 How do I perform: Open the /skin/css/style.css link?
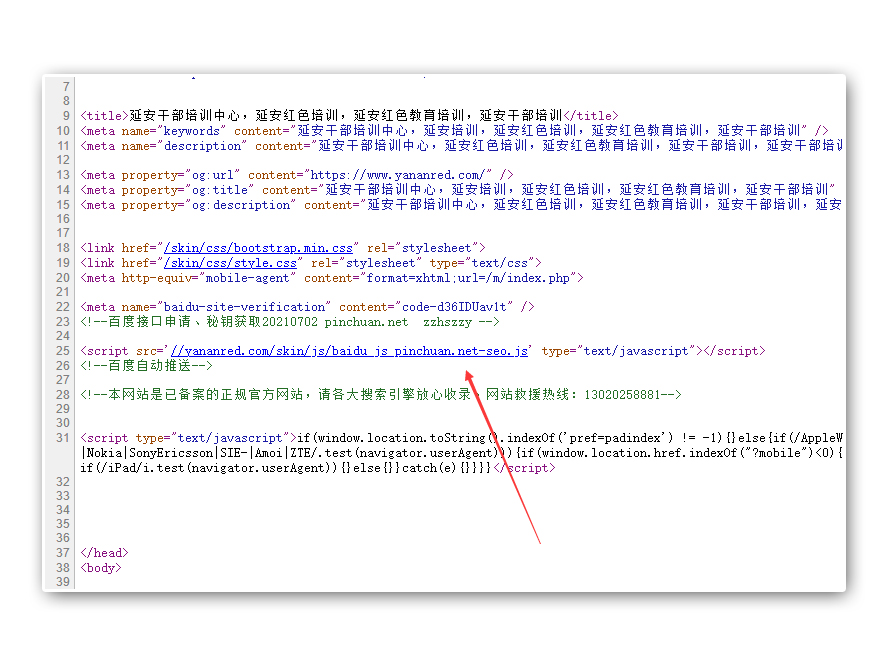[x=230, y=263]
